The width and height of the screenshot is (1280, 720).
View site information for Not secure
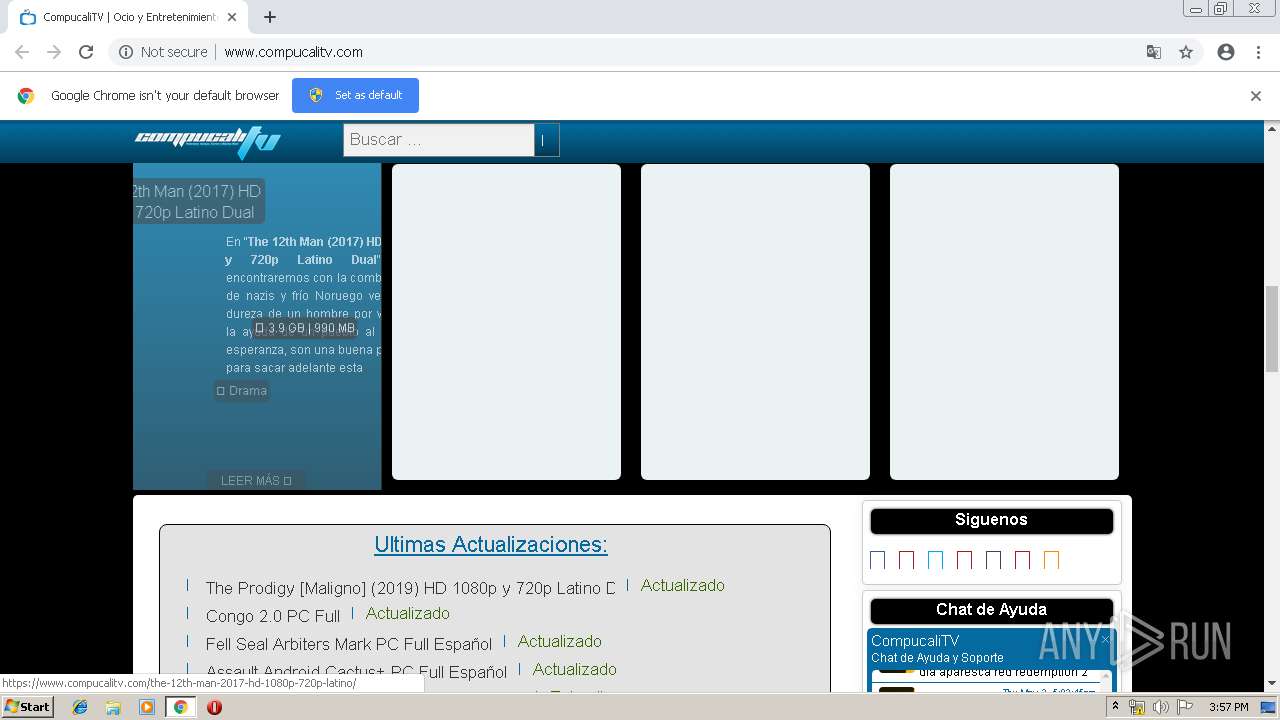(x=163, y=52)
